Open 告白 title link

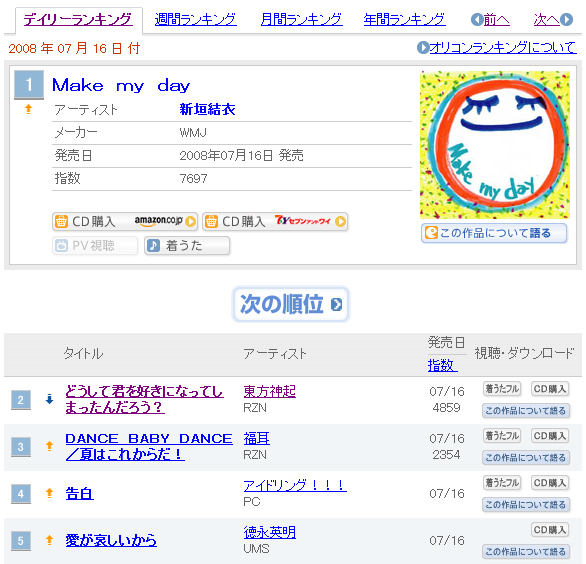[79, 493]
